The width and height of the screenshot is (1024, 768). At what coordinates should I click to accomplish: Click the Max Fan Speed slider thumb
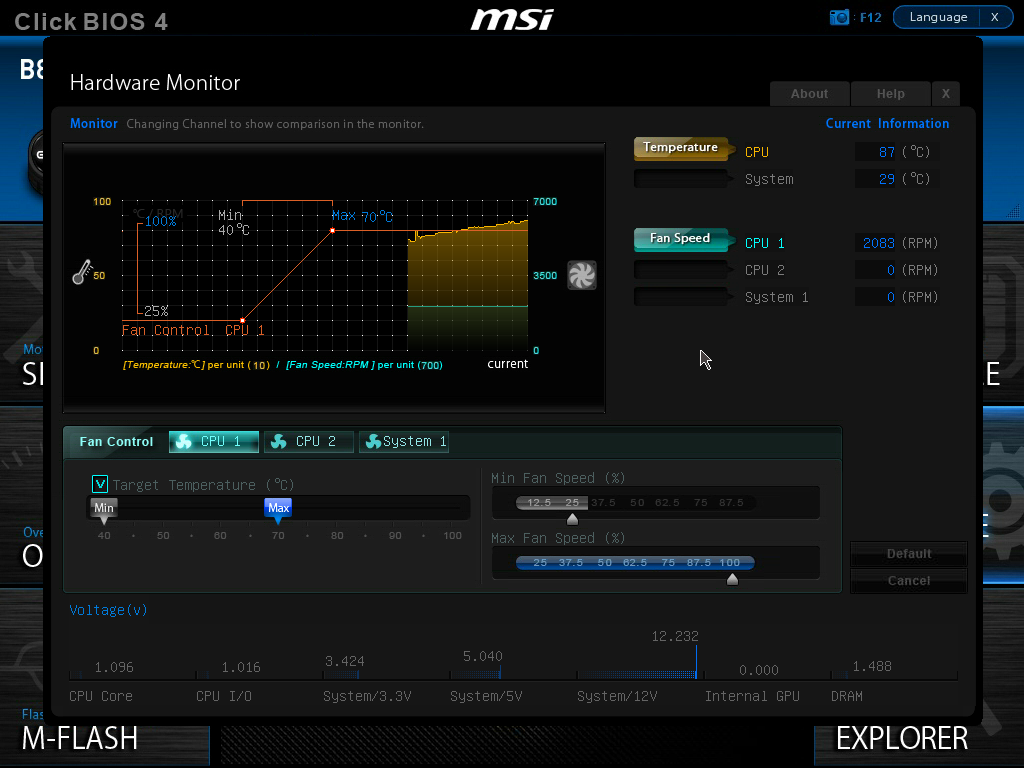(732, 579)
